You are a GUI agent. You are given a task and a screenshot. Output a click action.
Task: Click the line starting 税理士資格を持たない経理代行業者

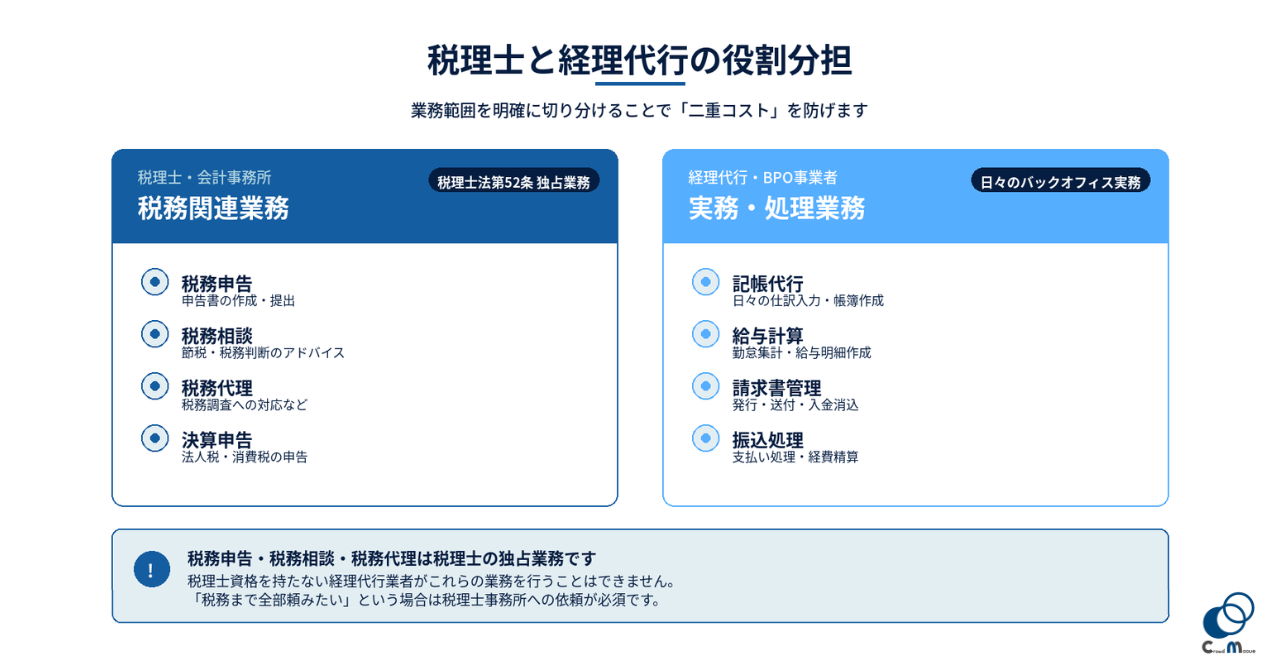tap(434, 580)
